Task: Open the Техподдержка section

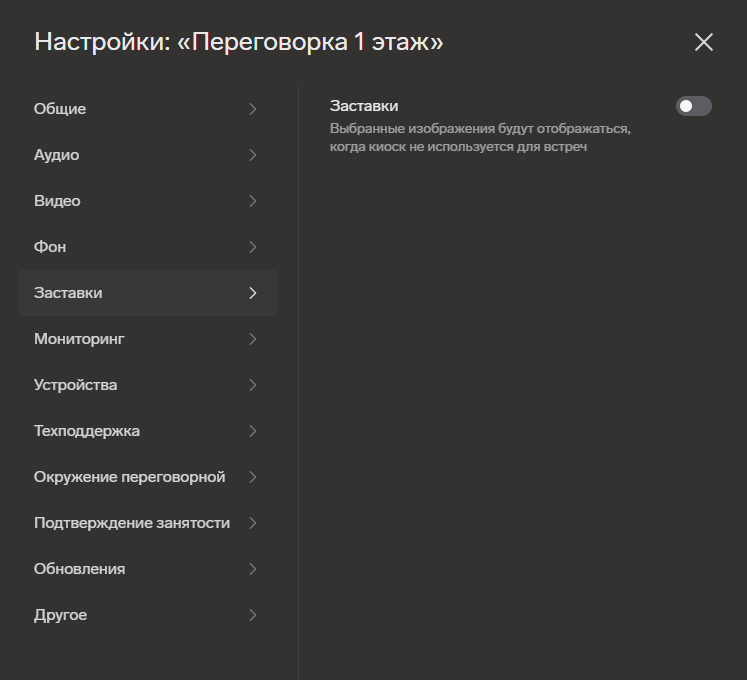Action: [87, 431]
